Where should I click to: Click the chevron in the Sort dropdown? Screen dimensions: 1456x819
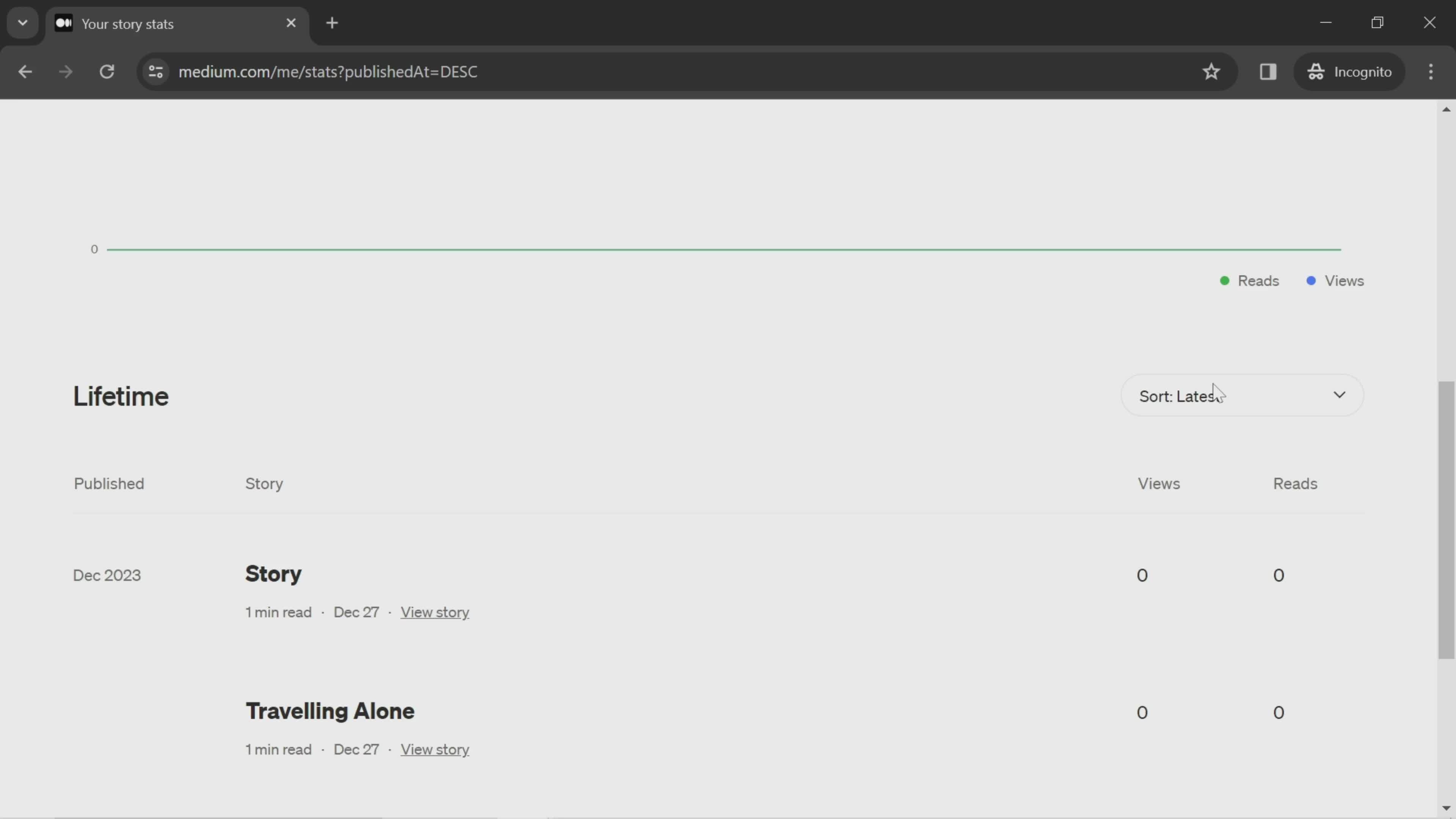pyautogui.click(x=1339, y=395)
